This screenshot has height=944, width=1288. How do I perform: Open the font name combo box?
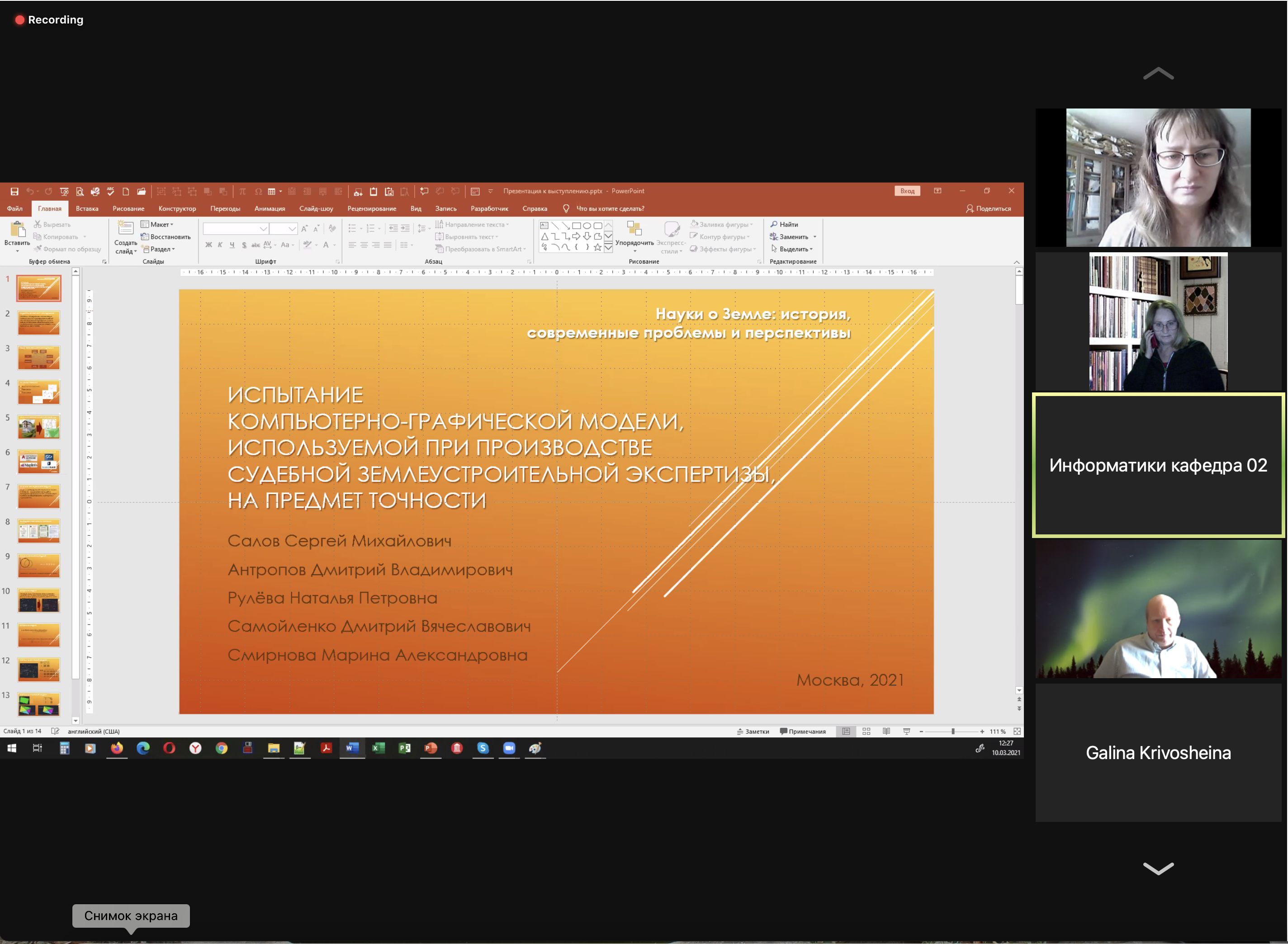pyautogui.click(x=236, y=229)
